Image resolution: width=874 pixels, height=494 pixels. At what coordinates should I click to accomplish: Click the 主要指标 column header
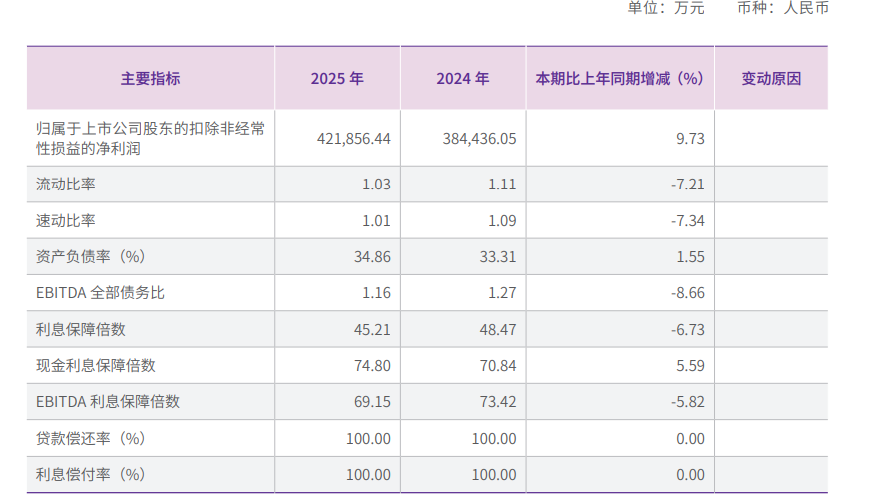150,78
